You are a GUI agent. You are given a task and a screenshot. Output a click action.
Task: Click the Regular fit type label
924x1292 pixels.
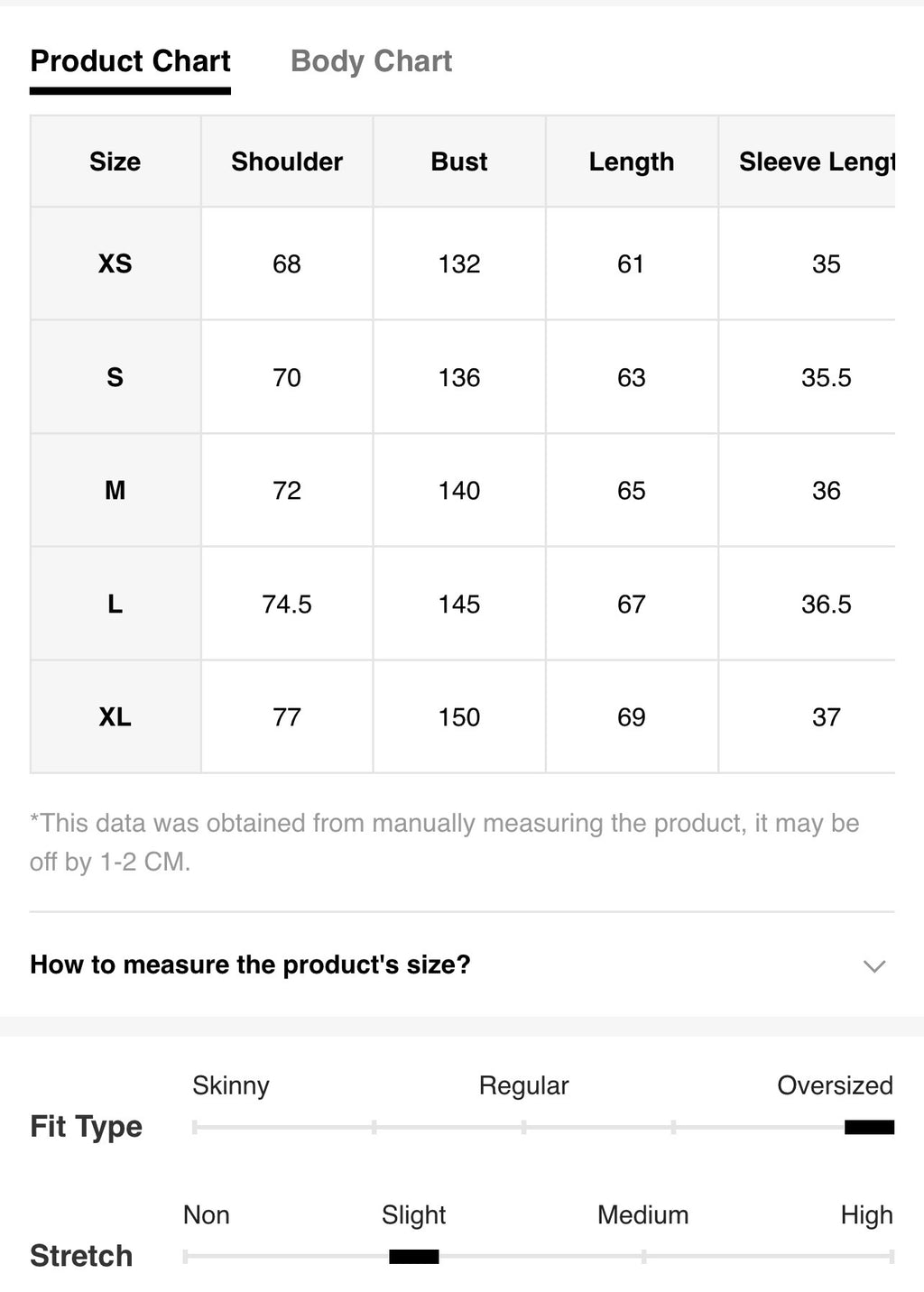[523, 1085]
